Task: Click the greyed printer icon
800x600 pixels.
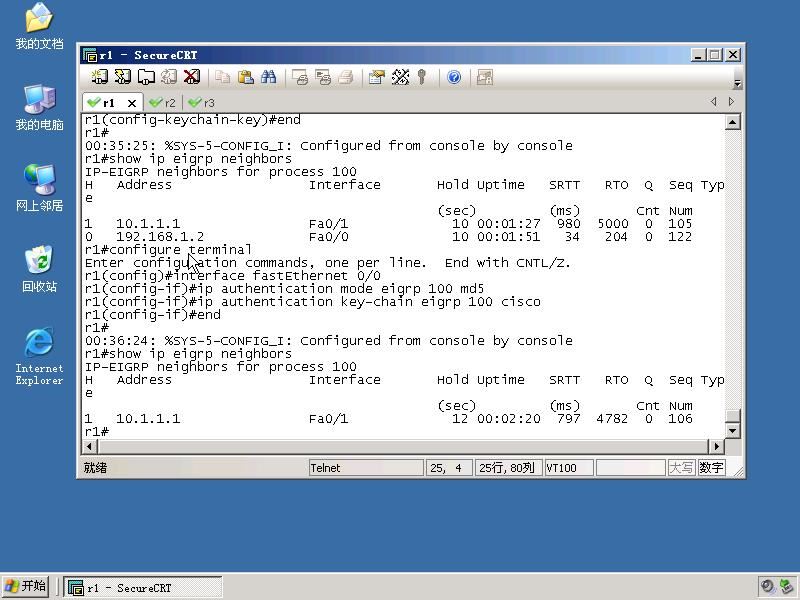Action: click(346, 77)
